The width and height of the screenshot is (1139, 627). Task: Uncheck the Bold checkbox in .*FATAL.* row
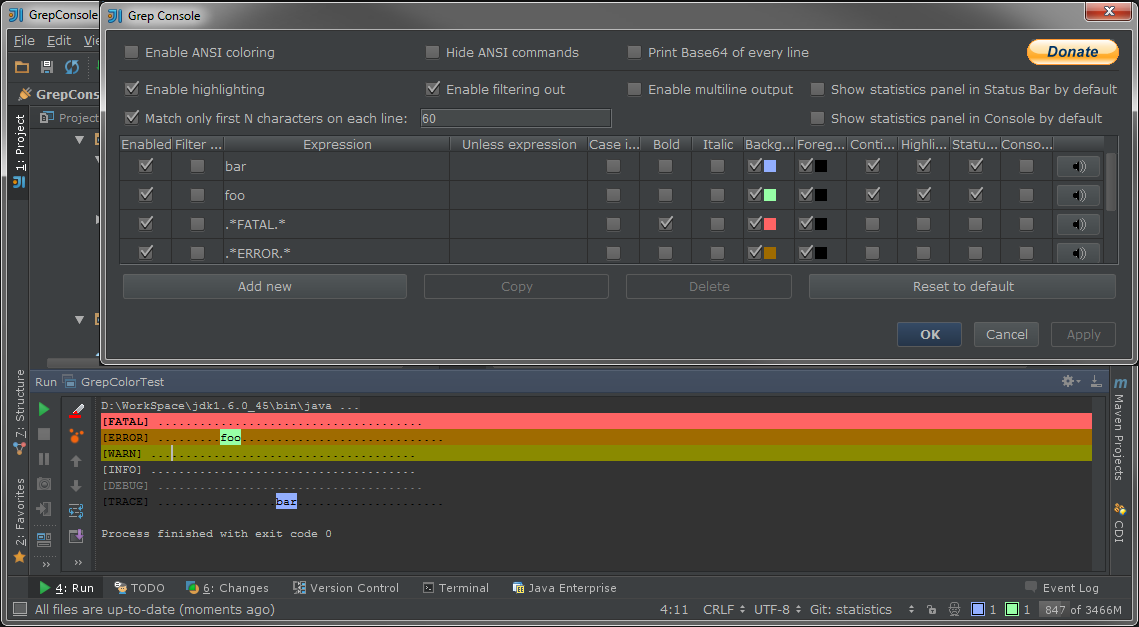tap(665, 224)
